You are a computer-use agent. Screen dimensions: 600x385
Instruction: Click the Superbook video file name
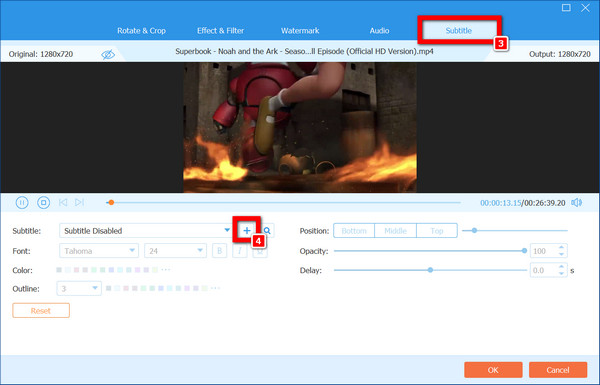click(x=304, y=51)
